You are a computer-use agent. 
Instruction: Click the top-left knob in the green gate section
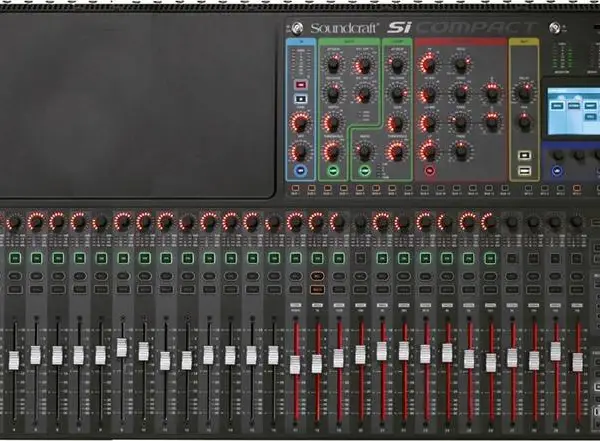[x=333, y=64]
